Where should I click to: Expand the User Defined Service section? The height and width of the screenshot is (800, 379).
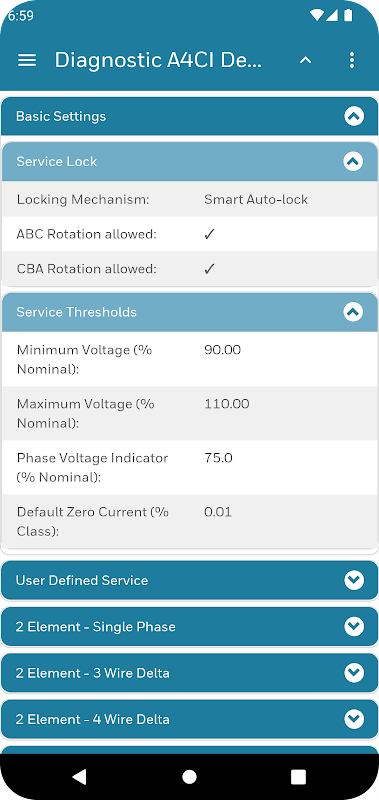coord(189,580)
